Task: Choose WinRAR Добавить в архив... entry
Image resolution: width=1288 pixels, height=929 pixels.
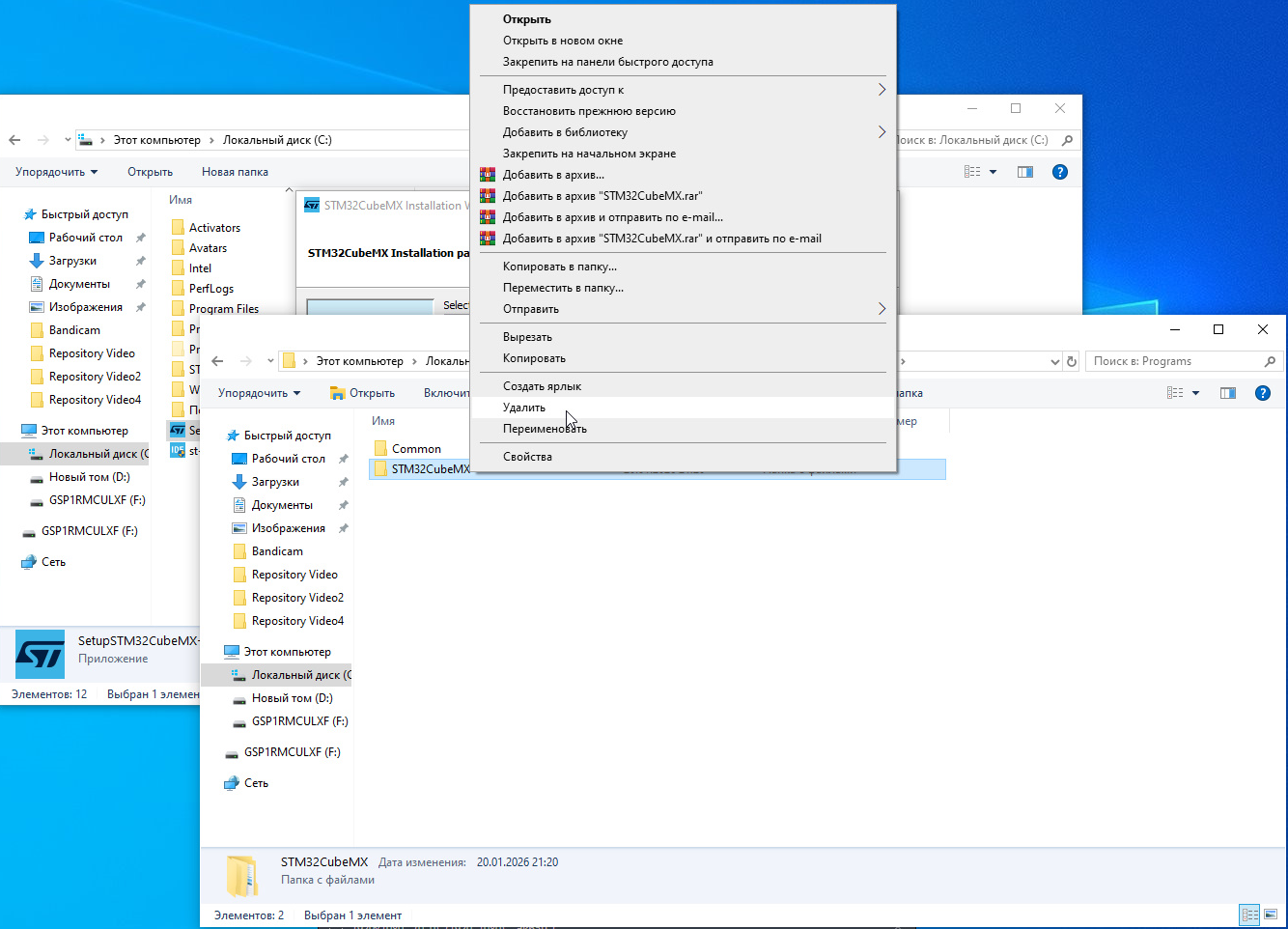Action: [x=683, y=175]
